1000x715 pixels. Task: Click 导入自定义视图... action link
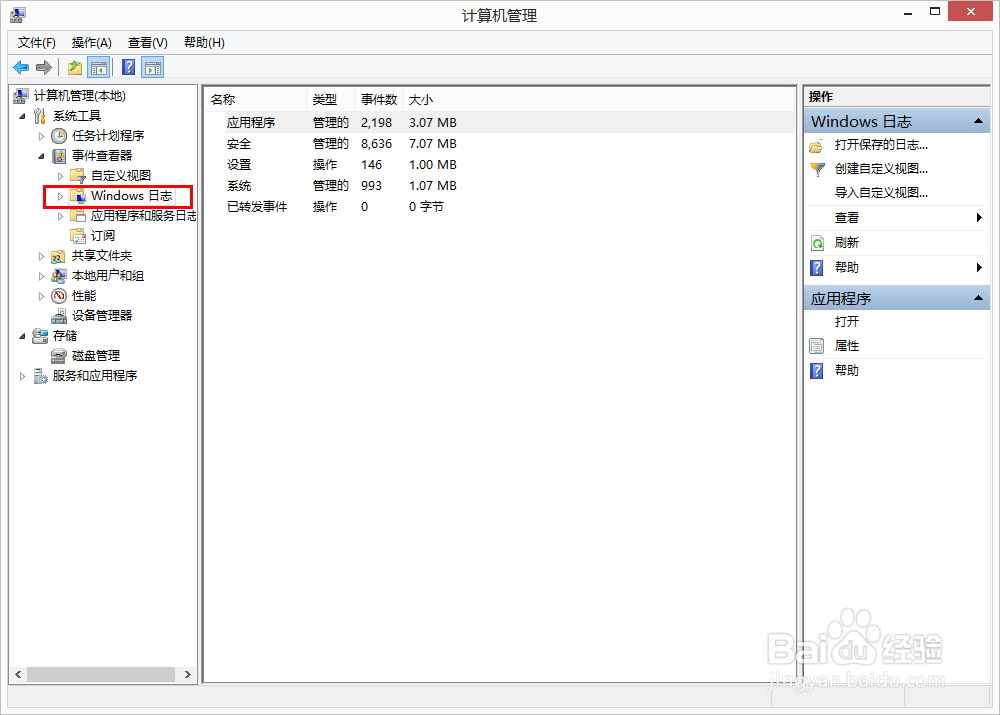point(881,193)
